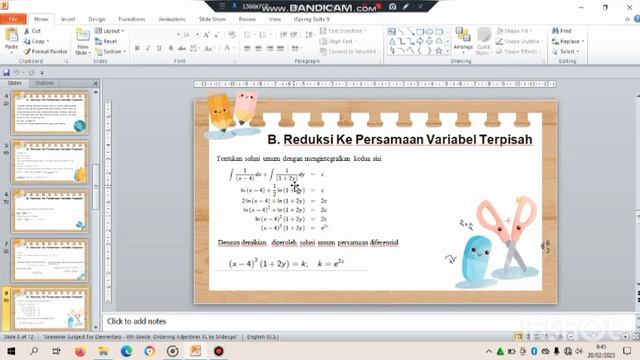The width and height of the screenshot is (640, 360).
Task: Activate the Format Painter brush
Action: (x=46, y=51)
